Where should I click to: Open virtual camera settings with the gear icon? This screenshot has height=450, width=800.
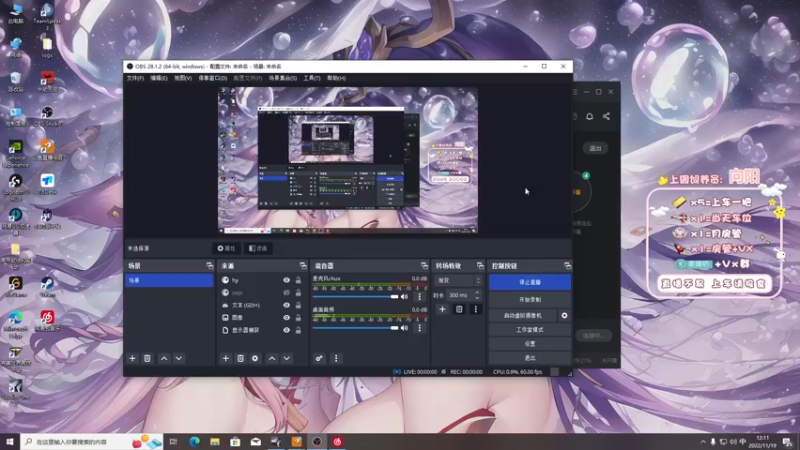click(564, 316)
